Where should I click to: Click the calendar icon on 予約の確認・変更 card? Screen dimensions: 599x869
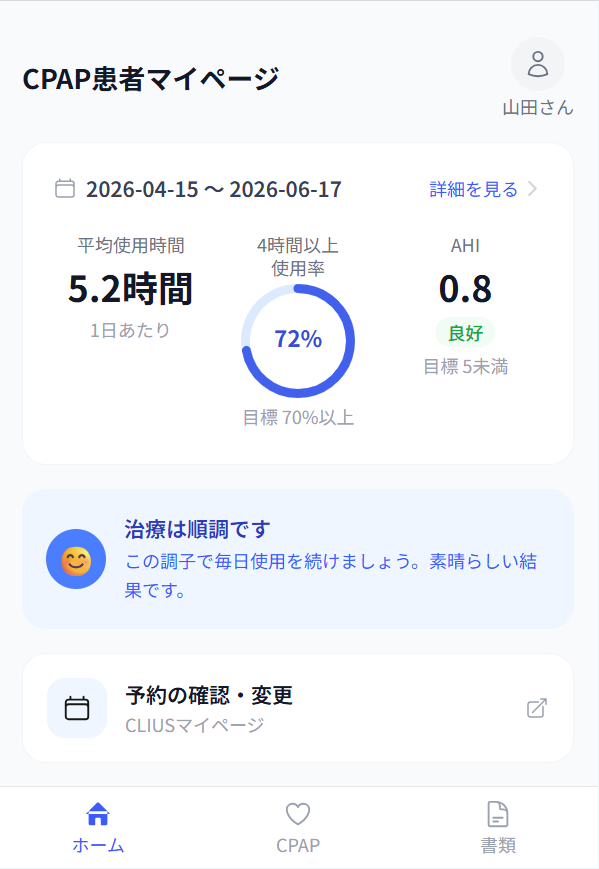[x=76, y=708]
